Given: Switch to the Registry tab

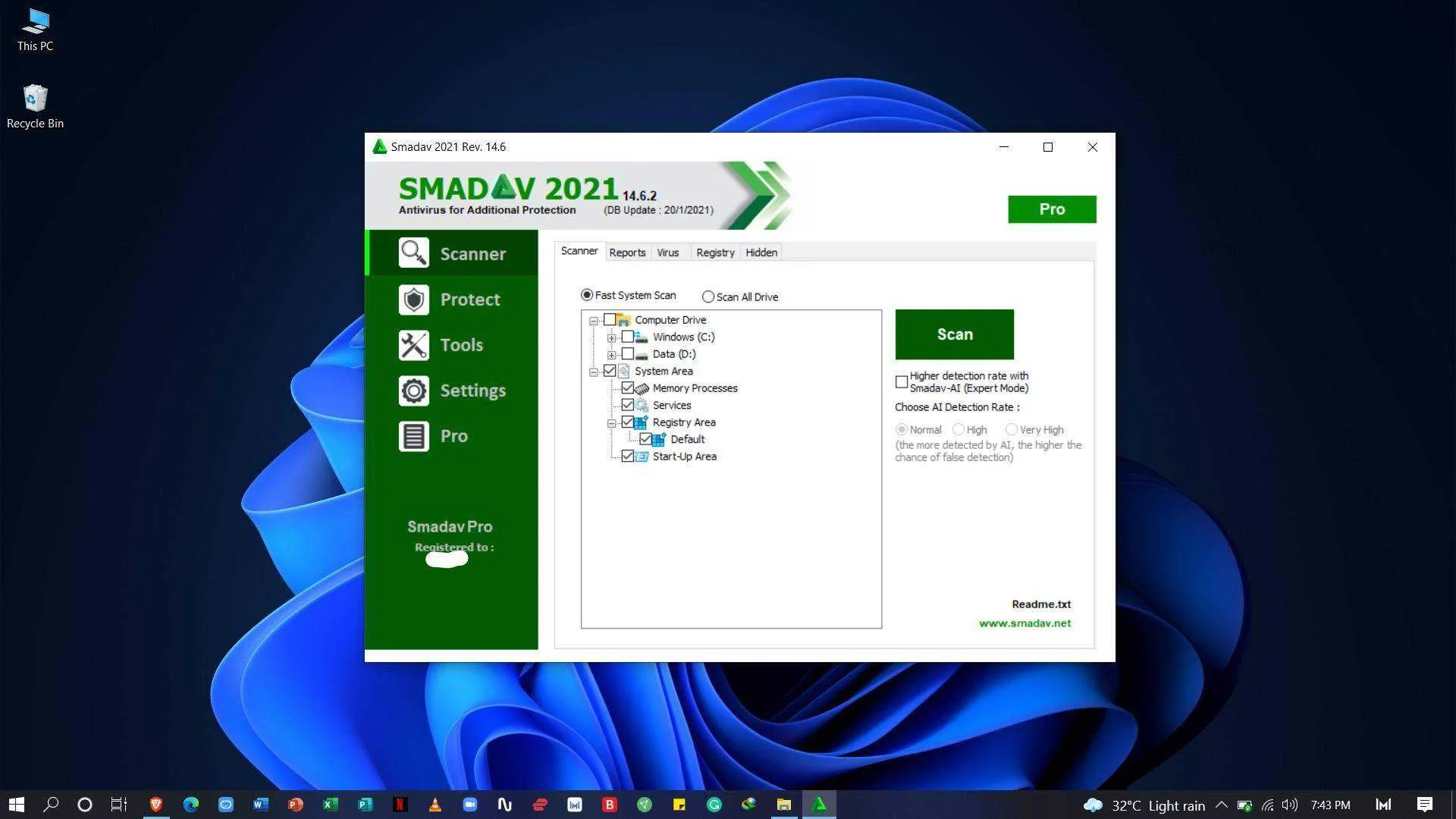Looking at the screenshot, I should click(x=715, y=253).
